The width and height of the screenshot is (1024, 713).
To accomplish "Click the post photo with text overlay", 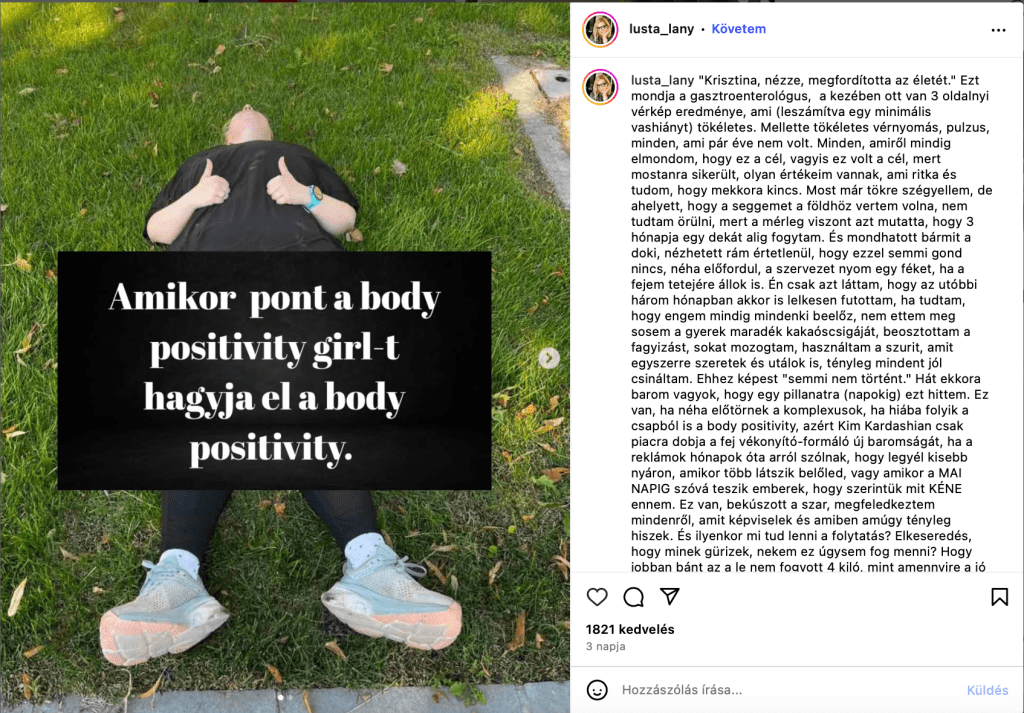I will tap(285, 356).
